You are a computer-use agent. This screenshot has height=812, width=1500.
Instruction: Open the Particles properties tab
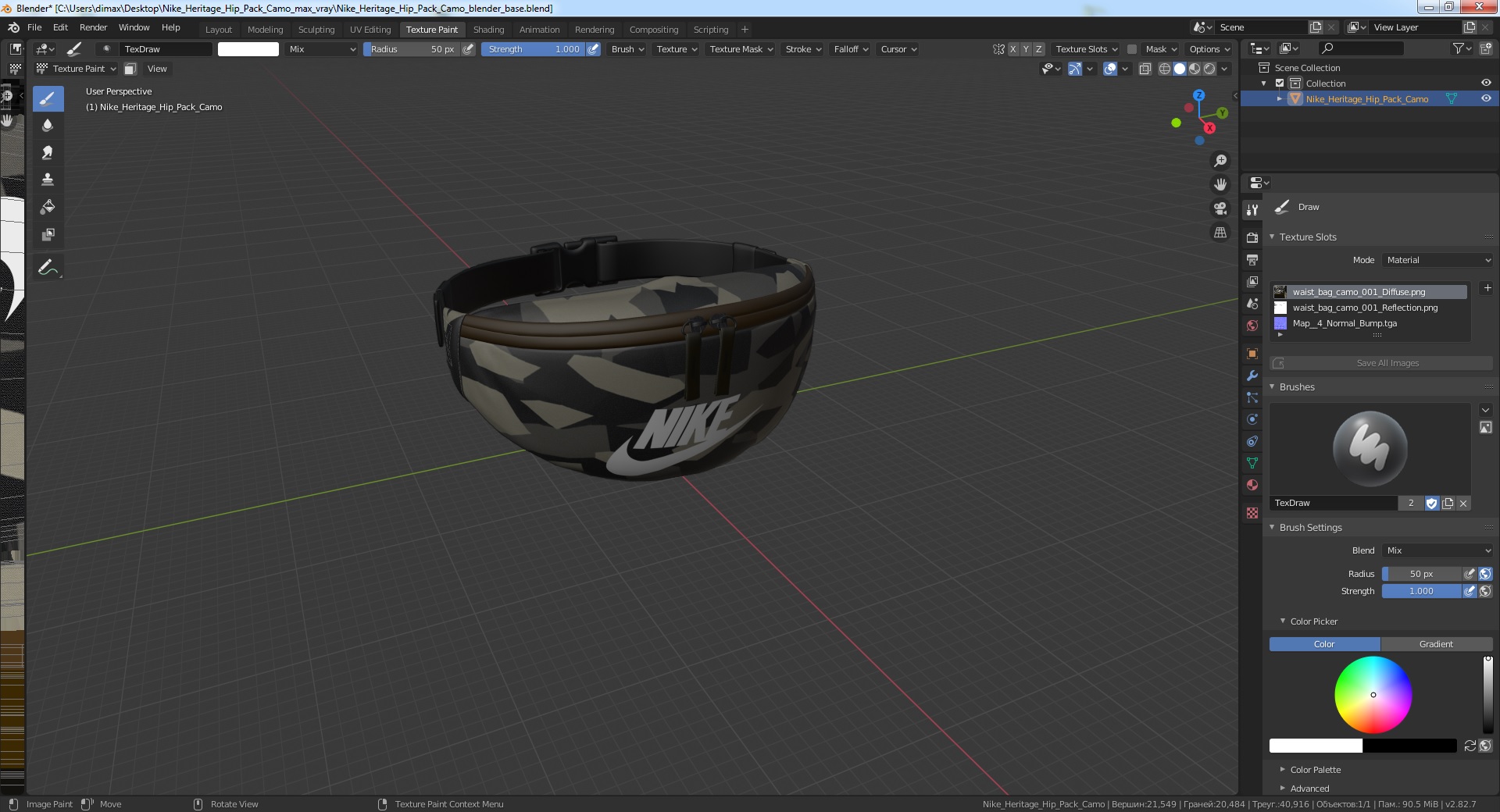[1252, 397]
